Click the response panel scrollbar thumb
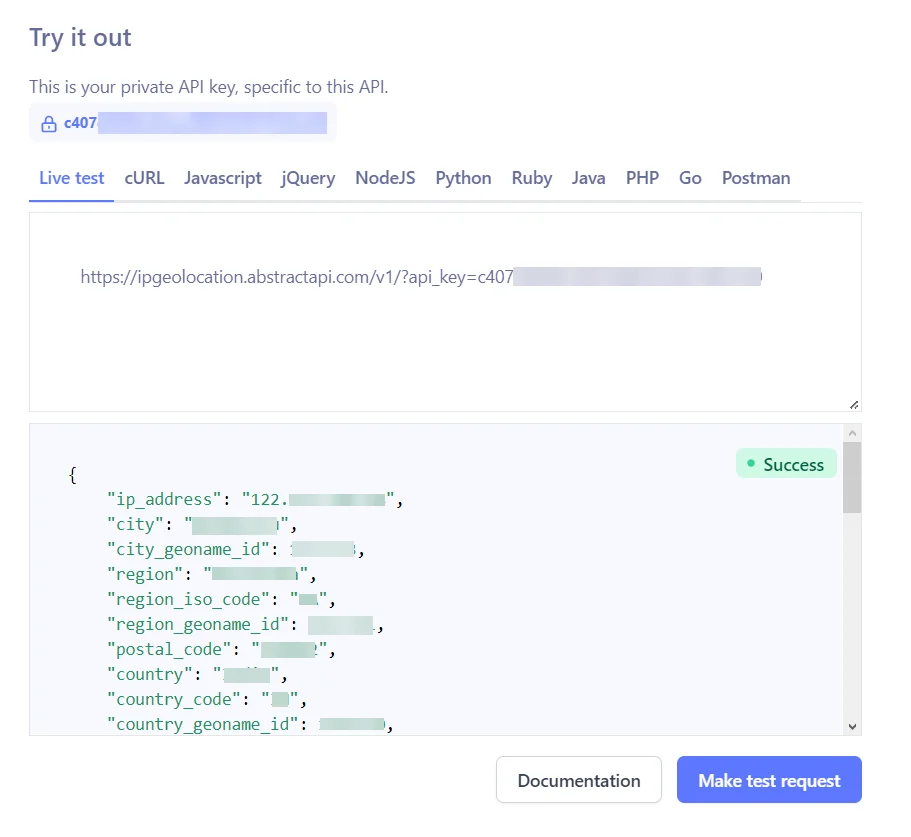 point(852,477)
